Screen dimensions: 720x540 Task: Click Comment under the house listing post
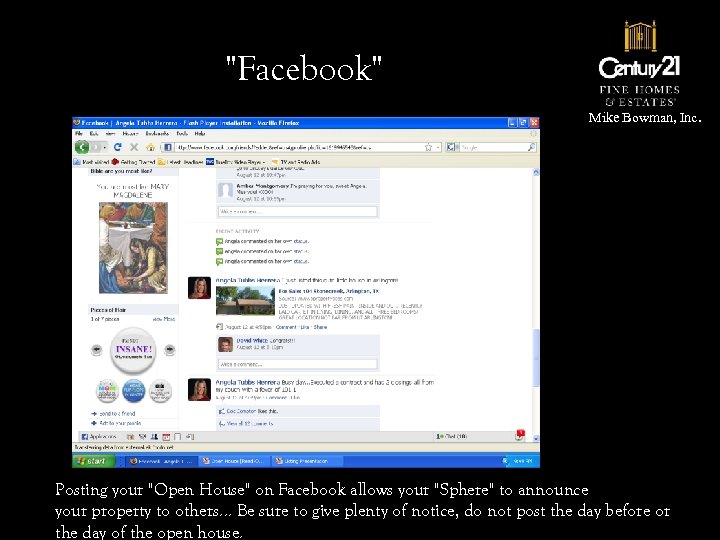pos(286,327)
